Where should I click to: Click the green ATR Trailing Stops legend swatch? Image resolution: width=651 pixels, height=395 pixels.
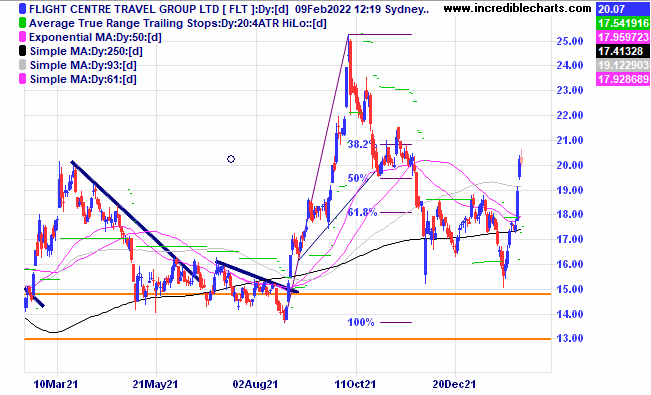pos(23,23)
